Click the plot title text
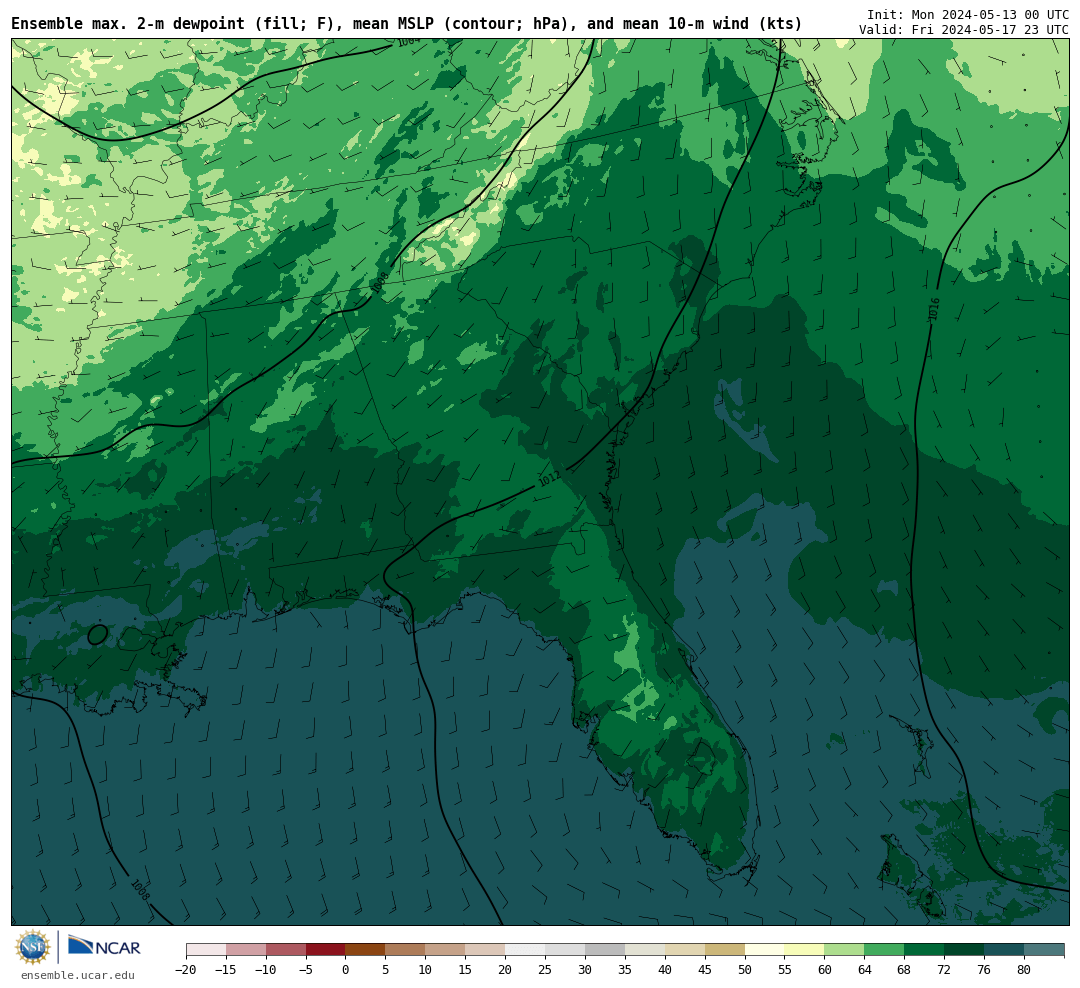 tap(406, 23)
